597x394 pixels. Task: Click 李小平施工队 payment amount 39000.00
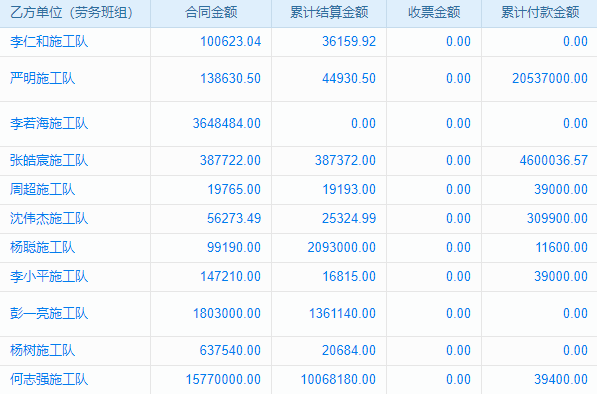point(561,276)
